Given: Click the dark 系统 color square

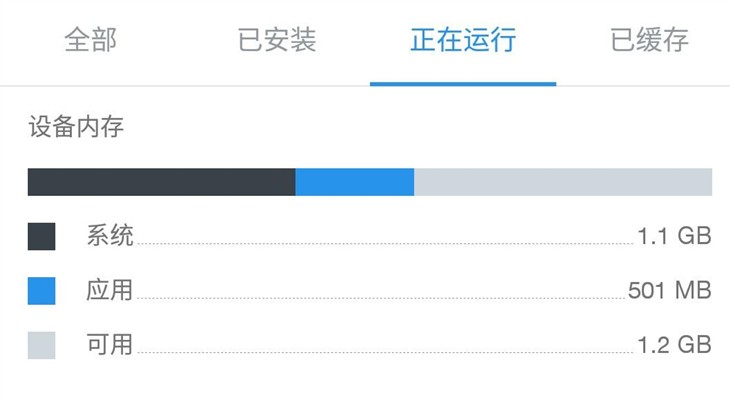Looking at the screenshot, I should [x=41, y=237].
